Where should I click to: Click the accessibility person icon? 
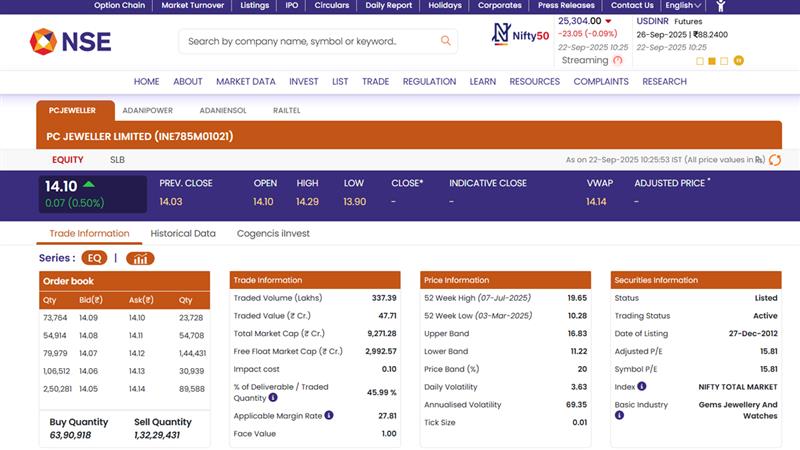click(x=720, y=5)
